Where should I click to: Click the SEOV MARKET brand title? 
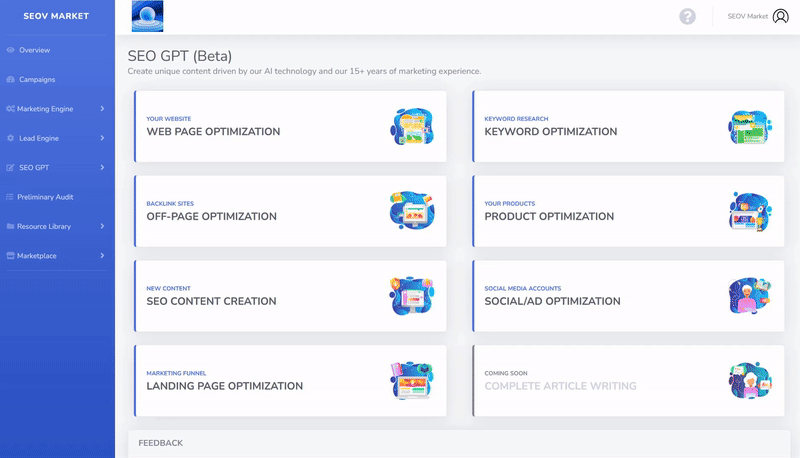point(56,16)
